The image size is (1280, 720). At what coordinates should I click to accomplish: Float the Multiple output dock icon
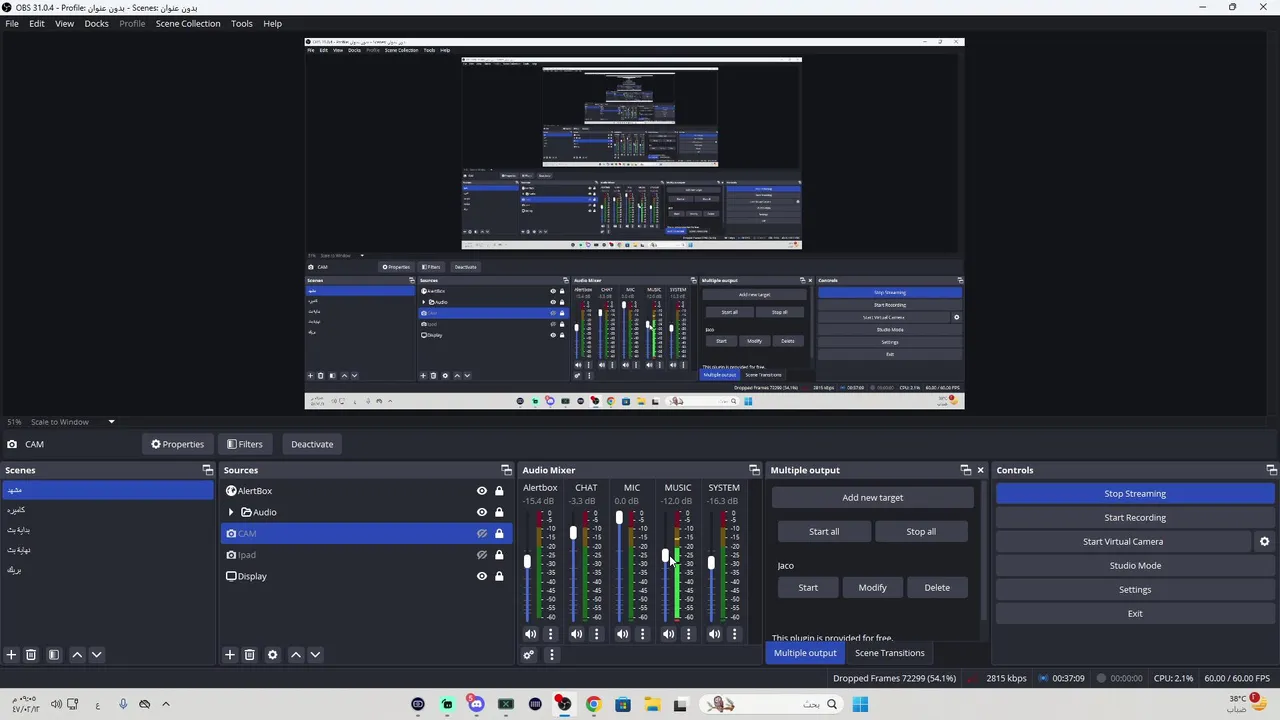(x=965, y=470)
